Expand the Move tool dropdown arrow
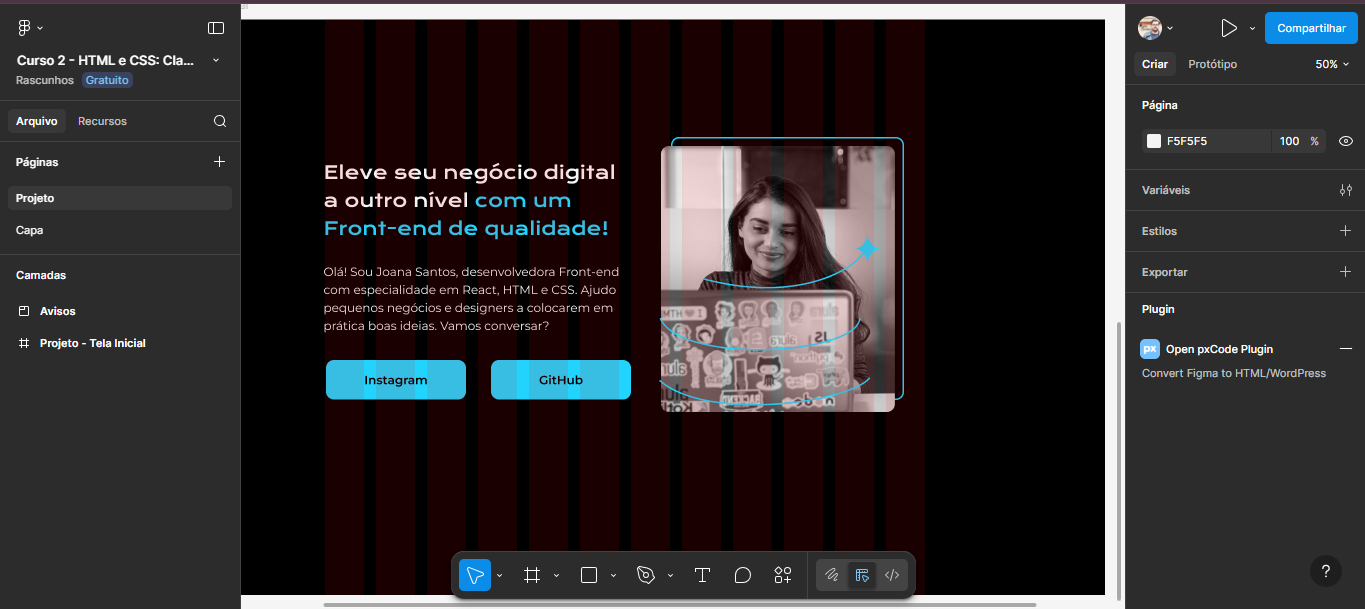The width and height of the screenshot is (1365, 609). pyautogui.click(x=498, y=575)
